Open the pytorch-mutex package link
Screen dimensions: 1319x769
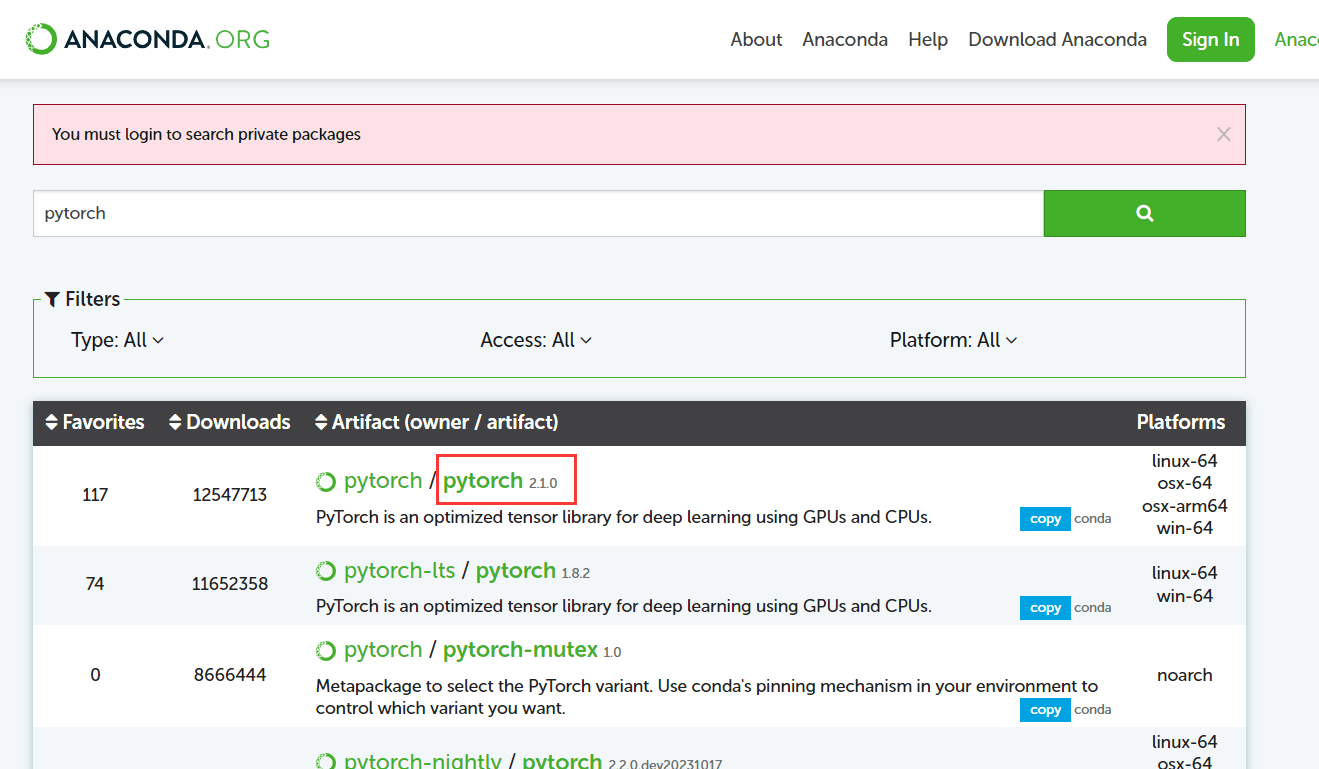[x=520, y=650]
